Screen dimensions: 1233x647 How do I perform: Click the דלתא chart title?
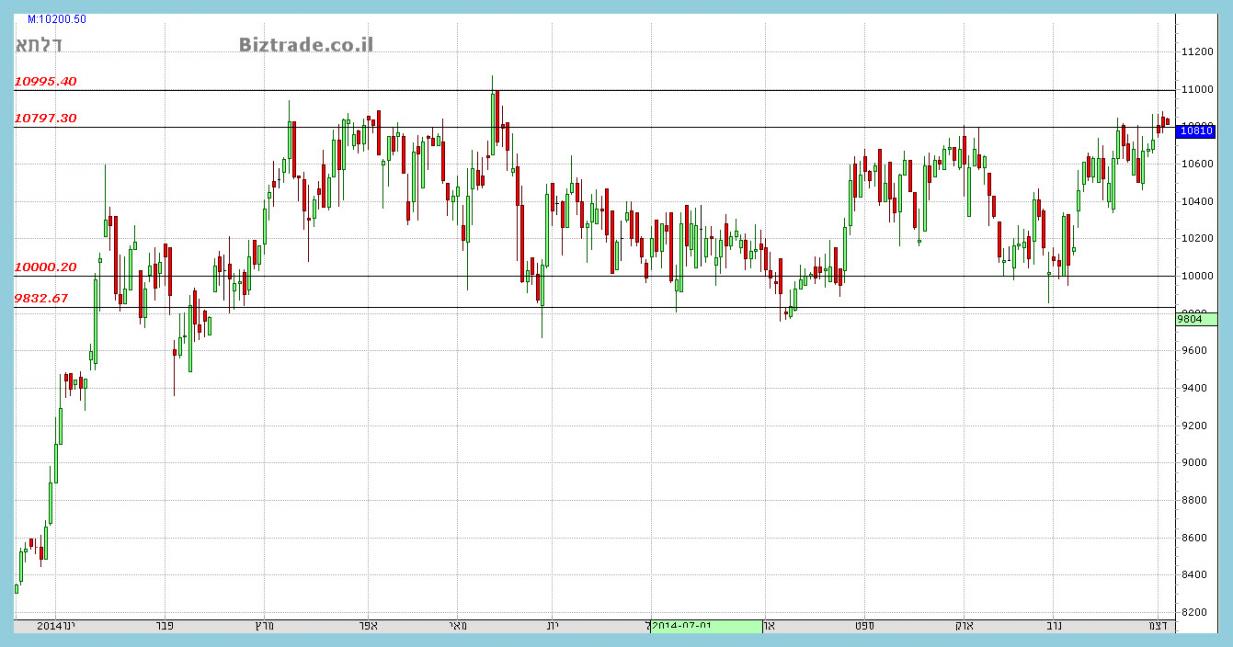tap(36, 45)
